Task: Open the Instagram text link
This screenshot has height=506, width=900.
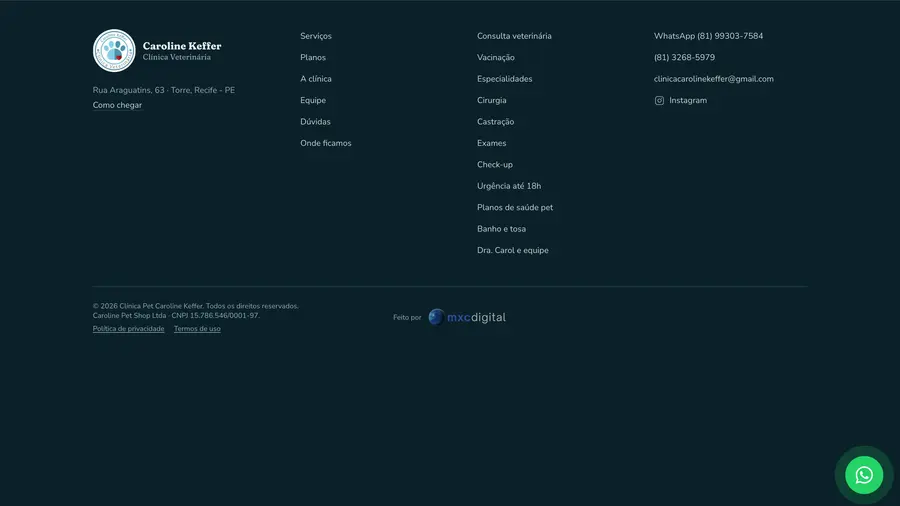Action: [x=688, y=100]
